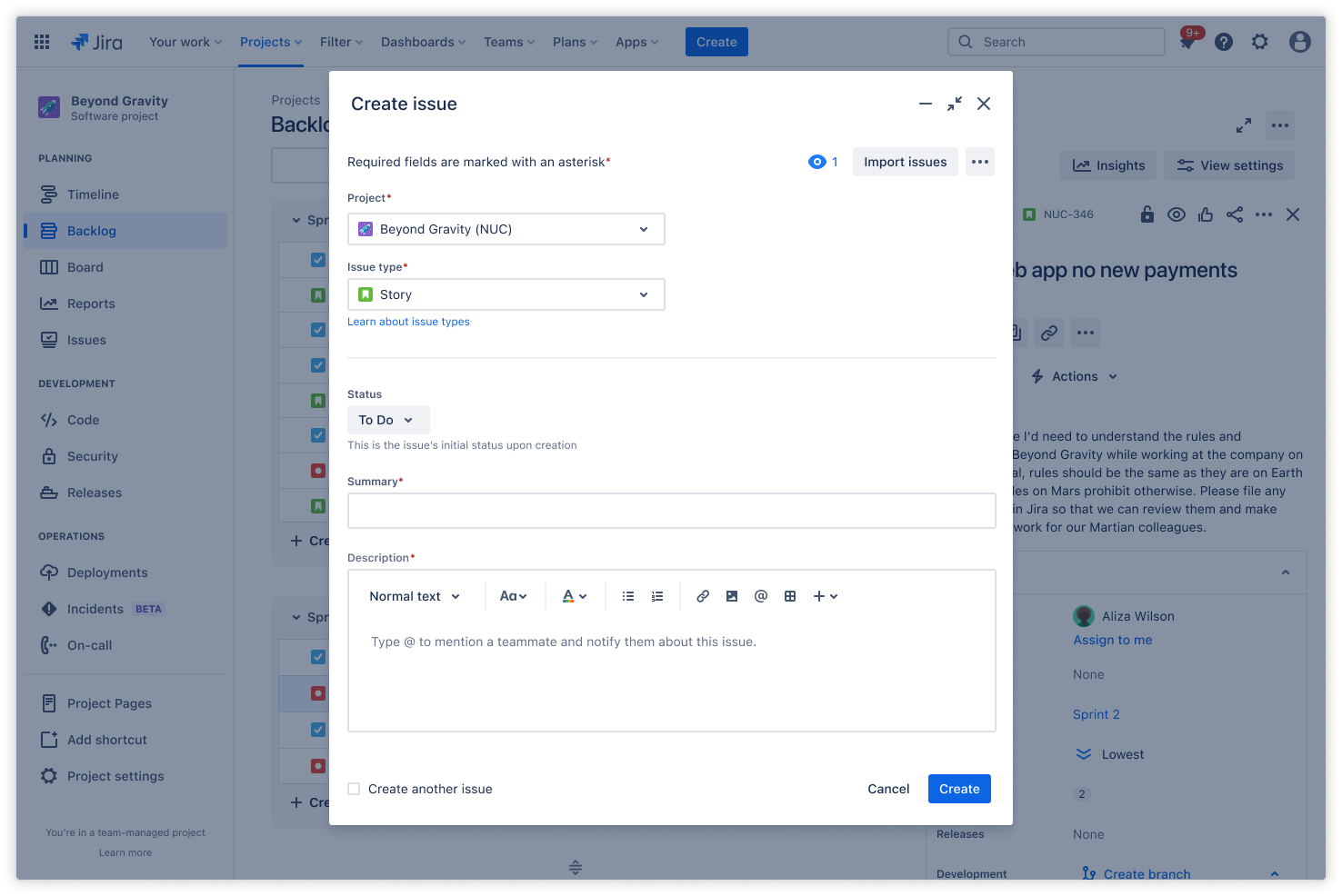Open the text color picker in the editor
This screenshot has height=896, width=1342.
[x=573, y=595]
